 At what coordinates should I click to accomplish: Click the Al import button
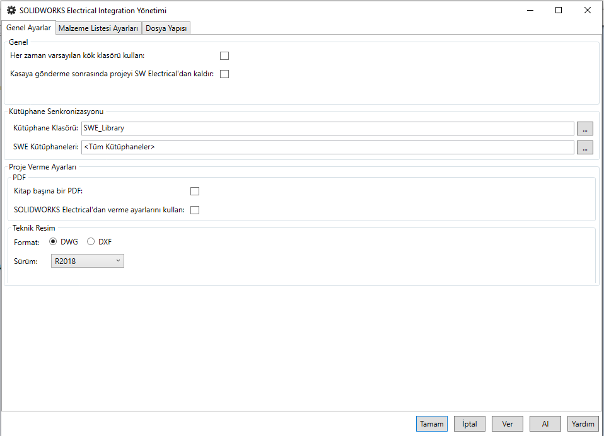click(x=545, y=424)
